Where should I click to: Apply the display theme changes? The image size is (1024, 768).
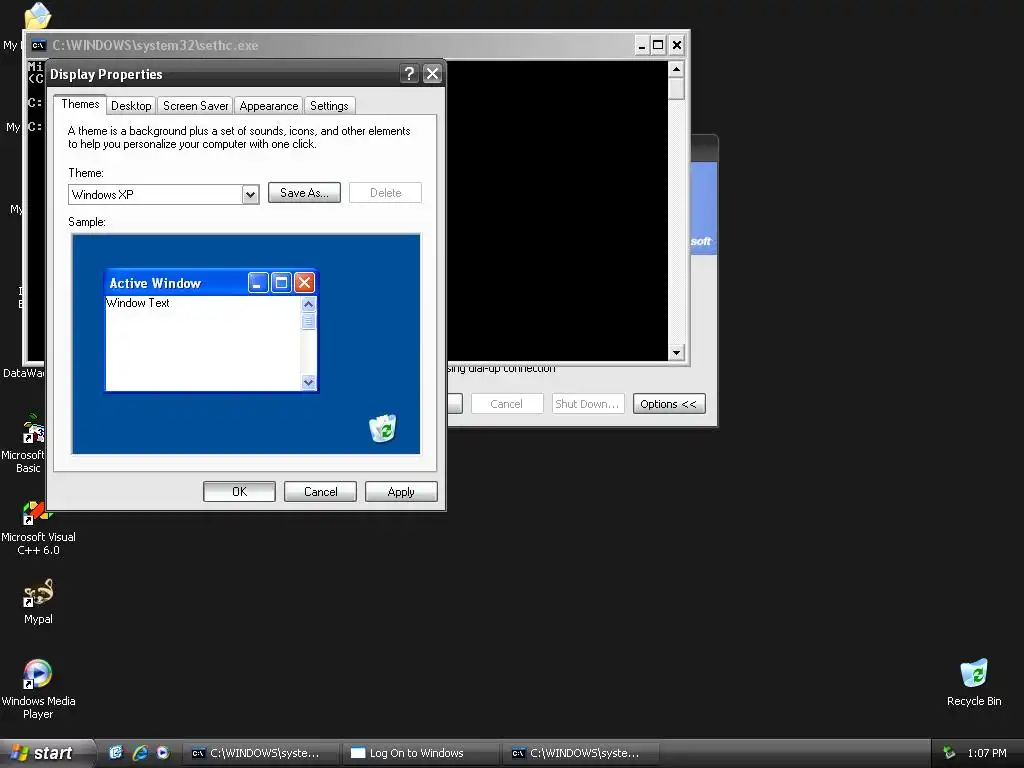tap(401, 492)
